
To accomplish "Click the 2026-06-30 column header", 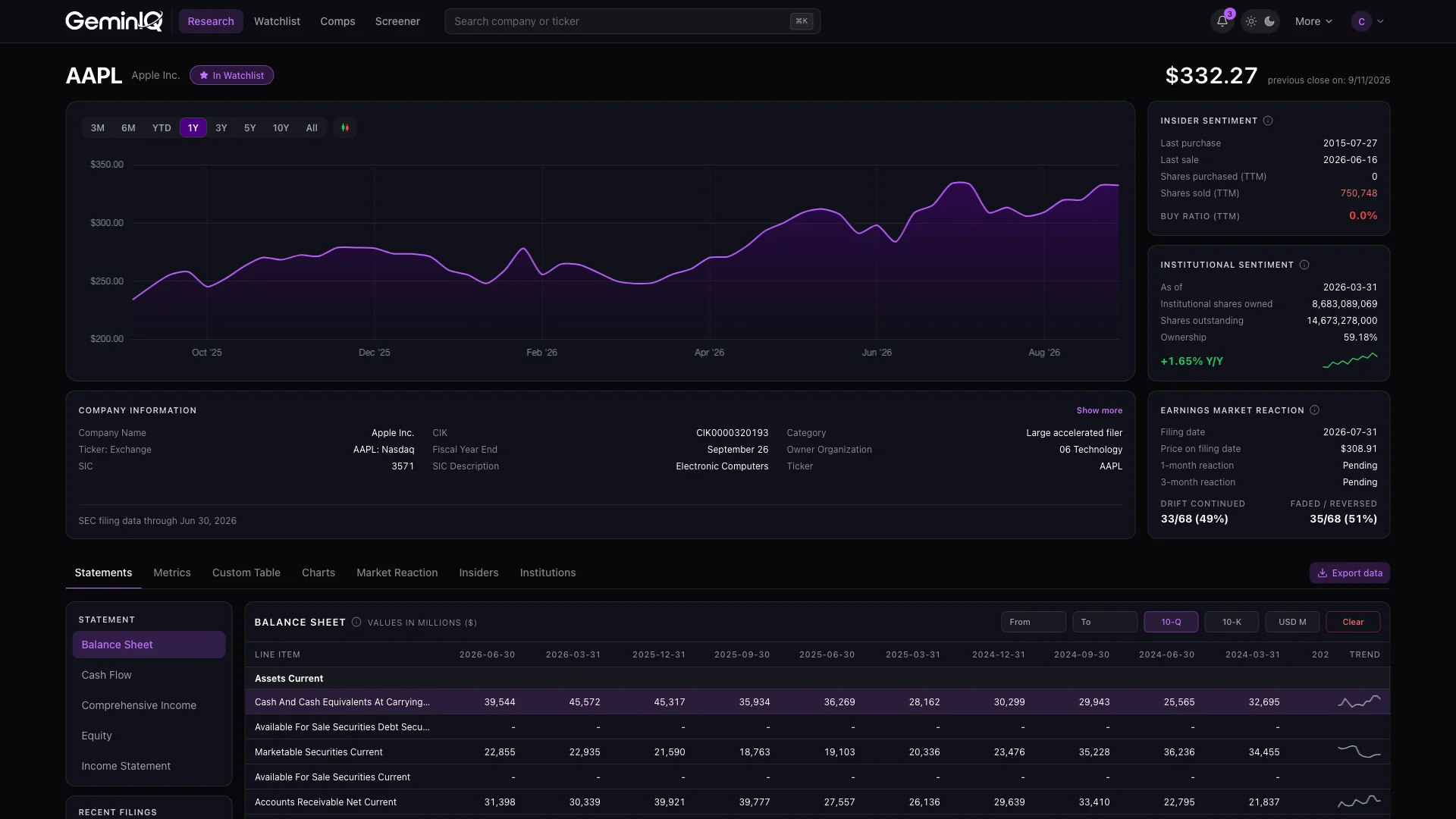I will click(487, 654).
